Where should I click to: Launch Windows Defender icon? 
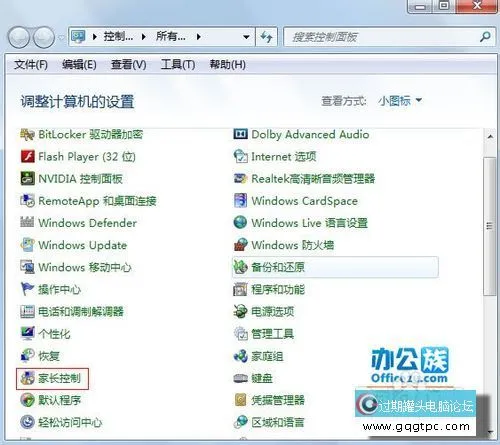click(x=27, y=223)
